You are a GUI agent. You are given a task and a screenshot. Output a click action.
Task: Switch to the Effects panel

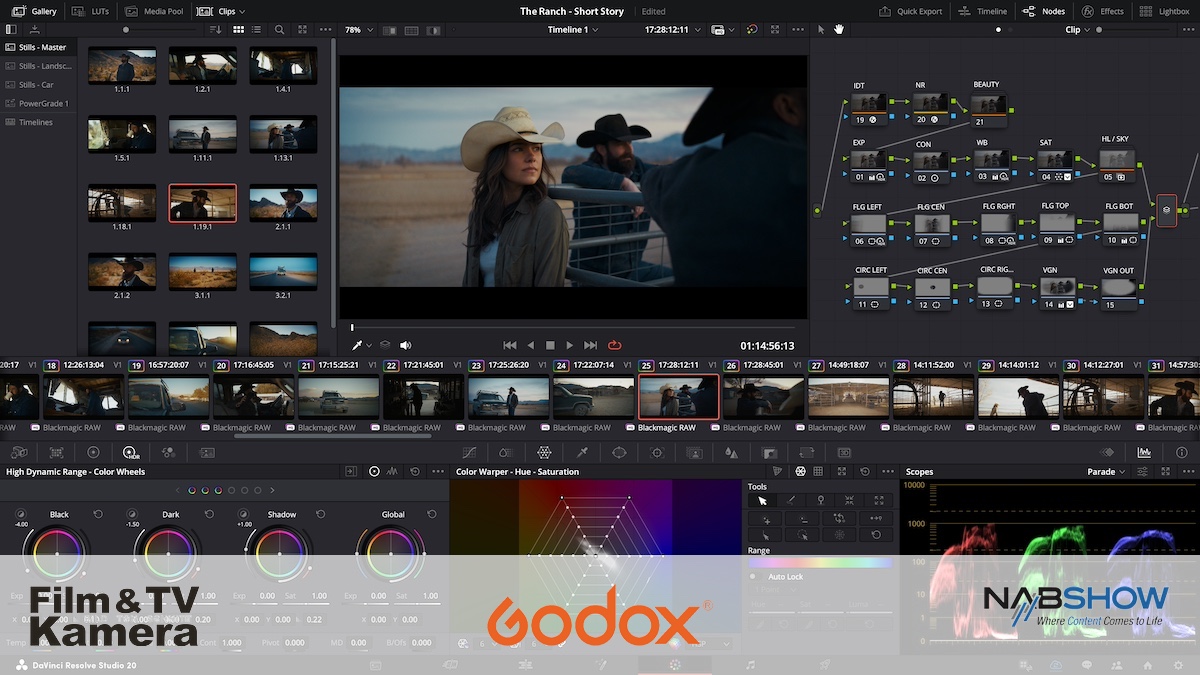1102,11
